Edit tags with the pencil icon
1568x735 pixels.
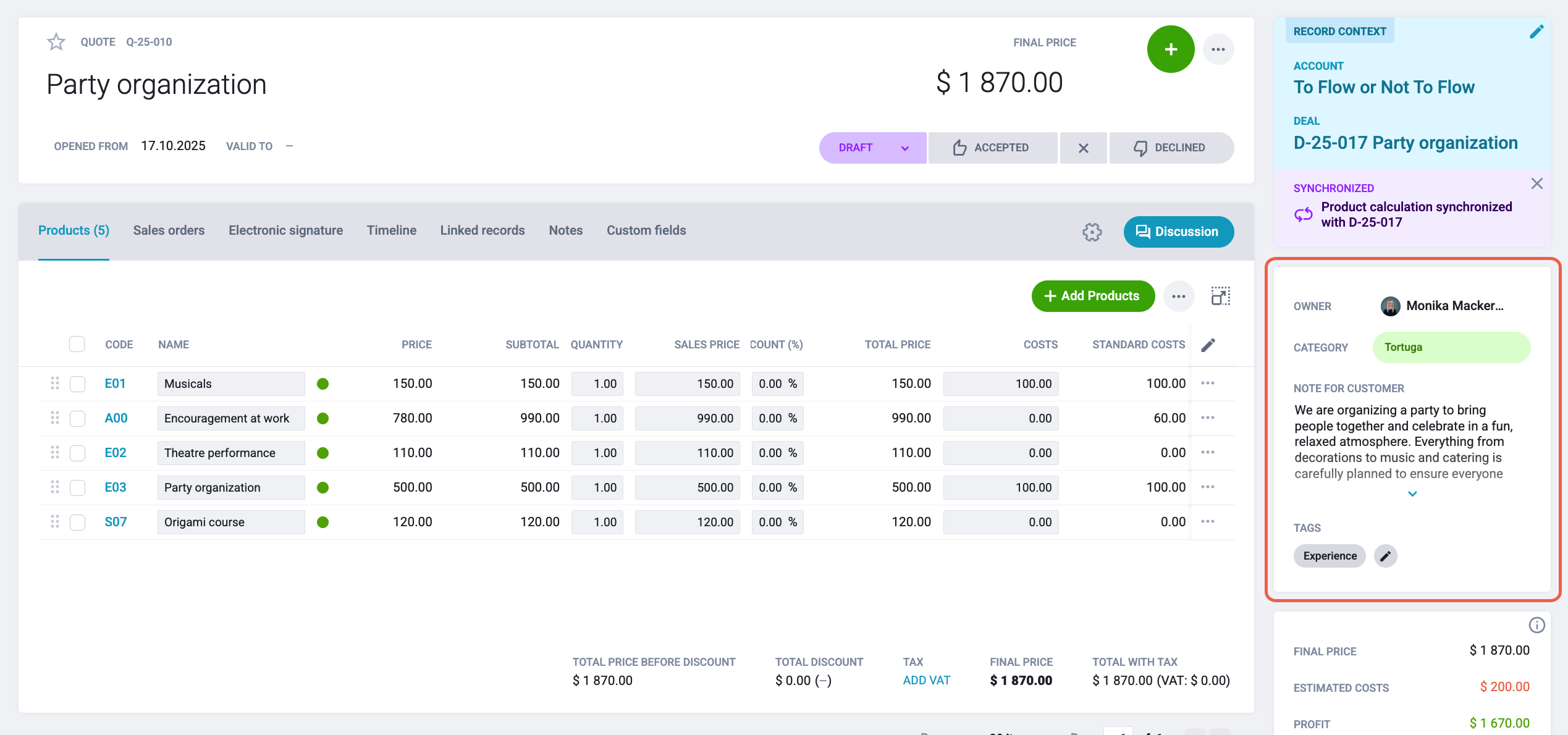1386,556
